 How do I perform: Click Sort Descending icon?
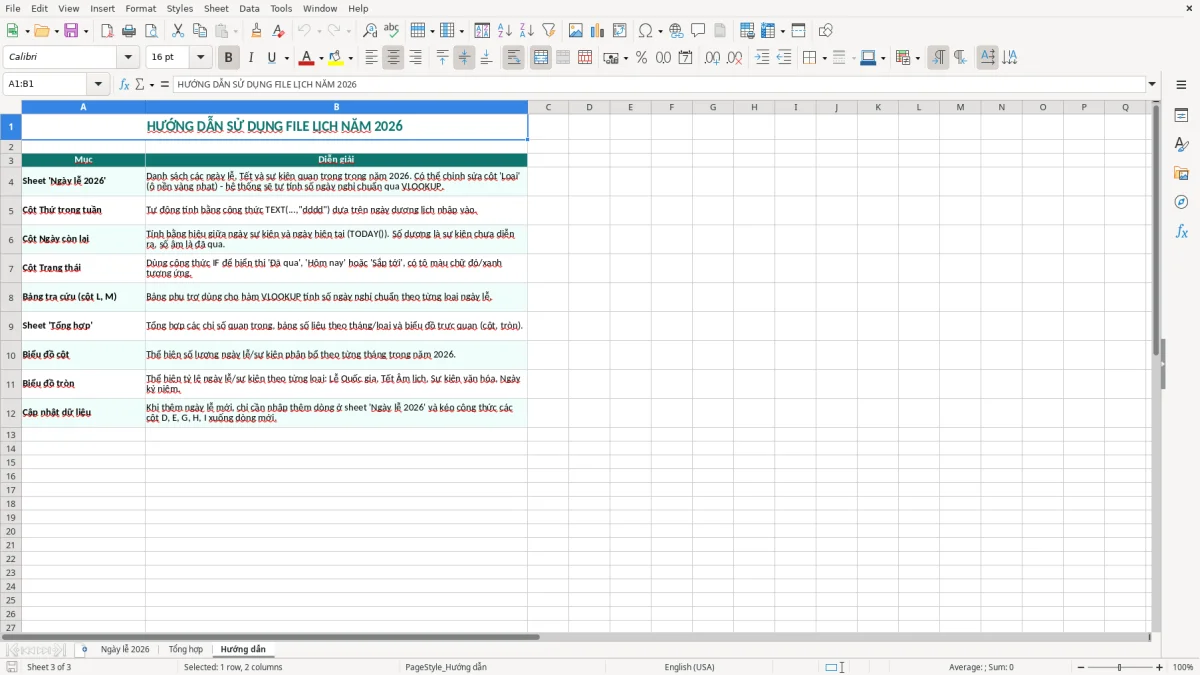click(527, 30)
